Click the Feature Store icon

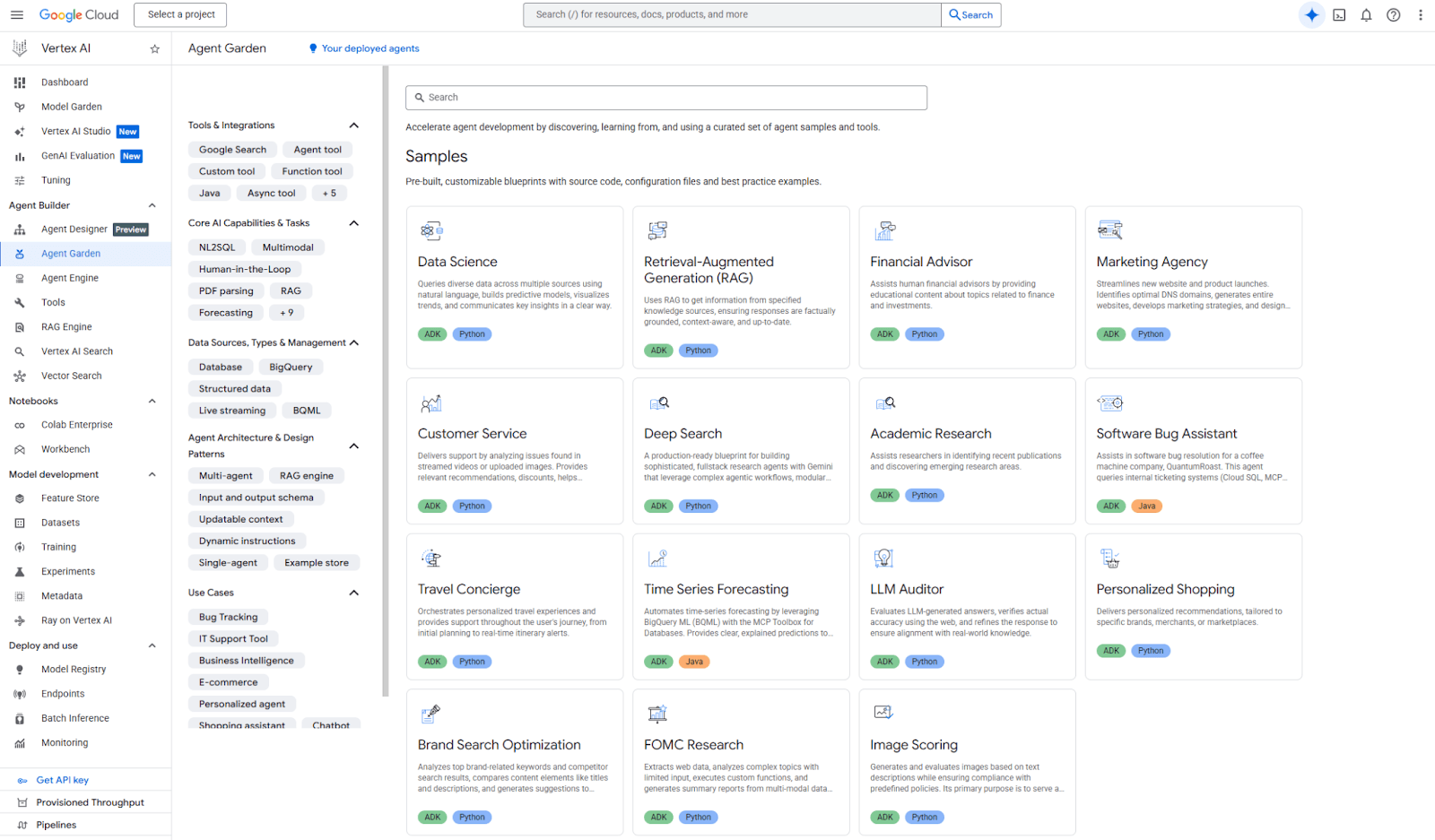20,498
